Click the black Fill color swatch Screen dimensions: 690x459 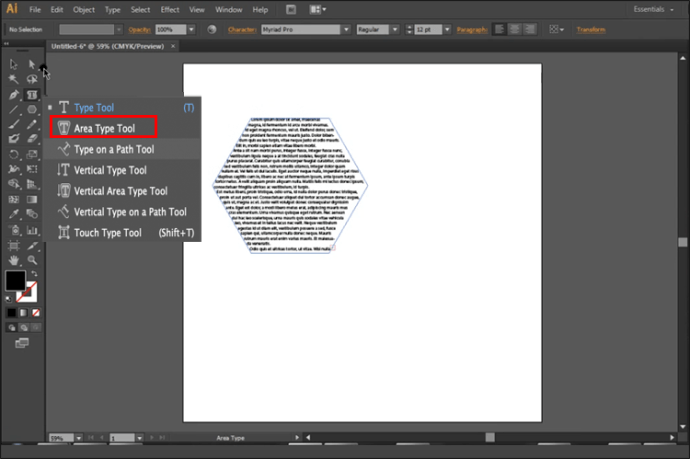click(x=15, y=281)
